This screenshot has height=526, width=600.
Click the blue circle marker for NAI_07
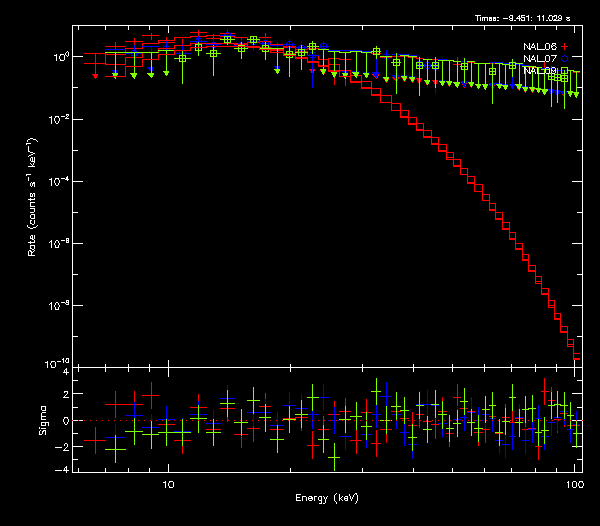point(564,59)
